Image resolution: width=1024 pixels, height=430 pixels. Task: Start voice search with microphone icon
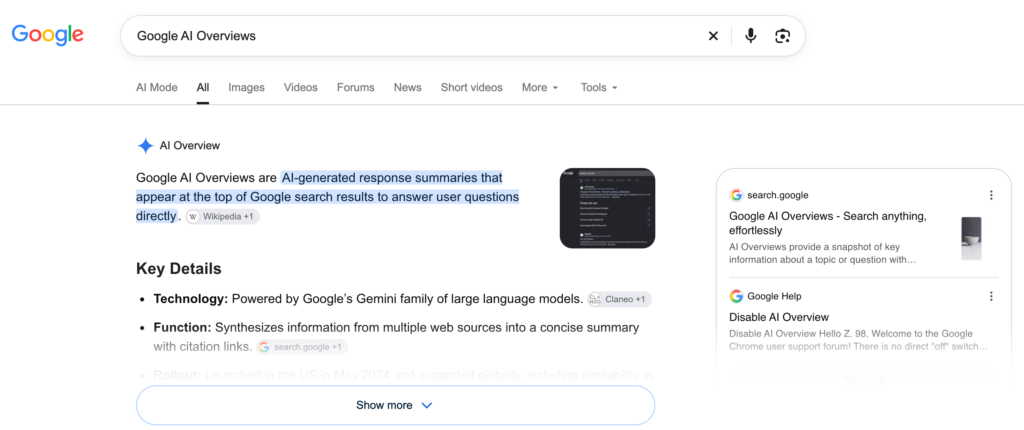point(750,36)
